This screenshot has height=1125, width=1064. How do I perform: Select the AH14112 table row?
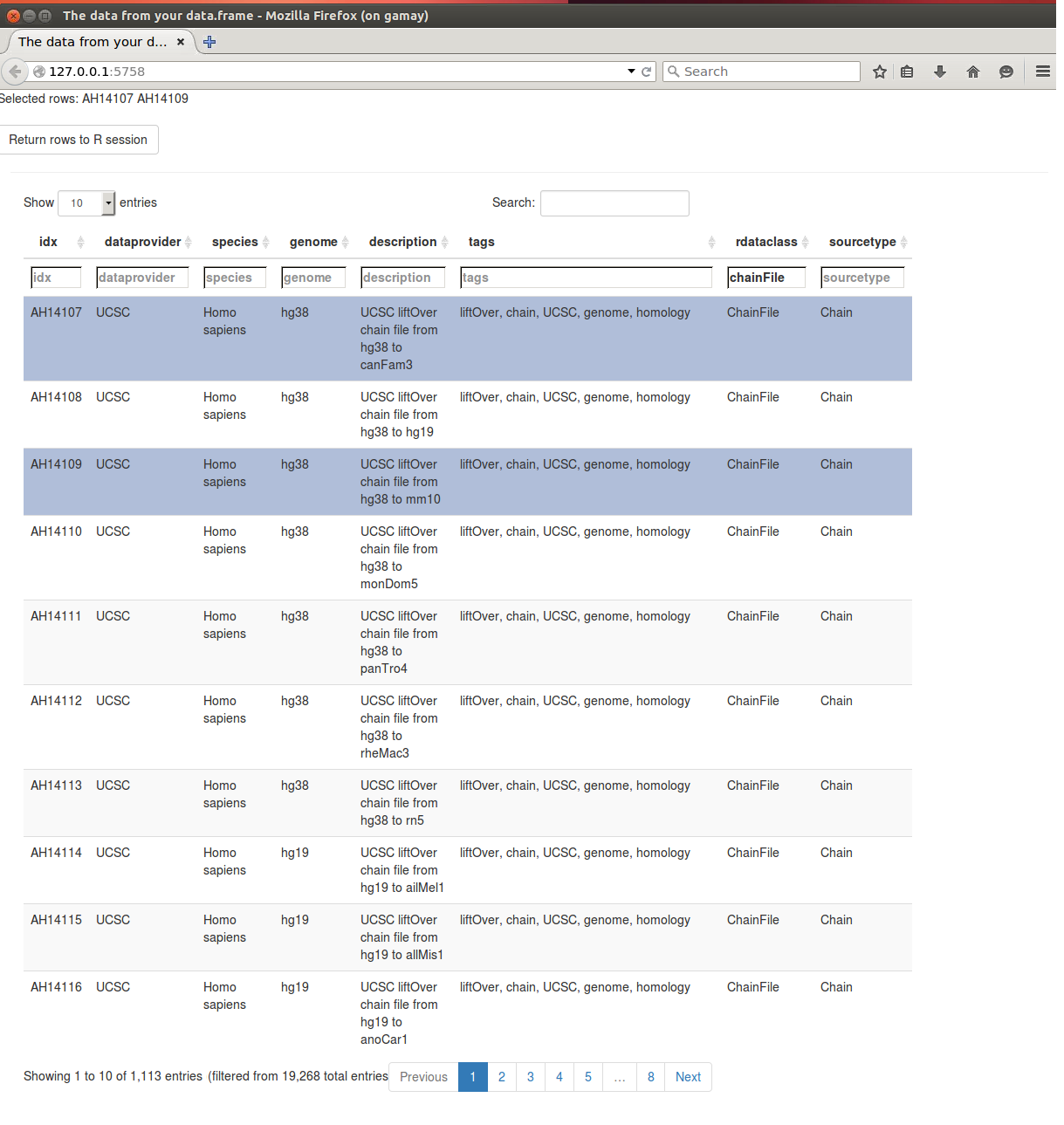(x=467, y=726)
